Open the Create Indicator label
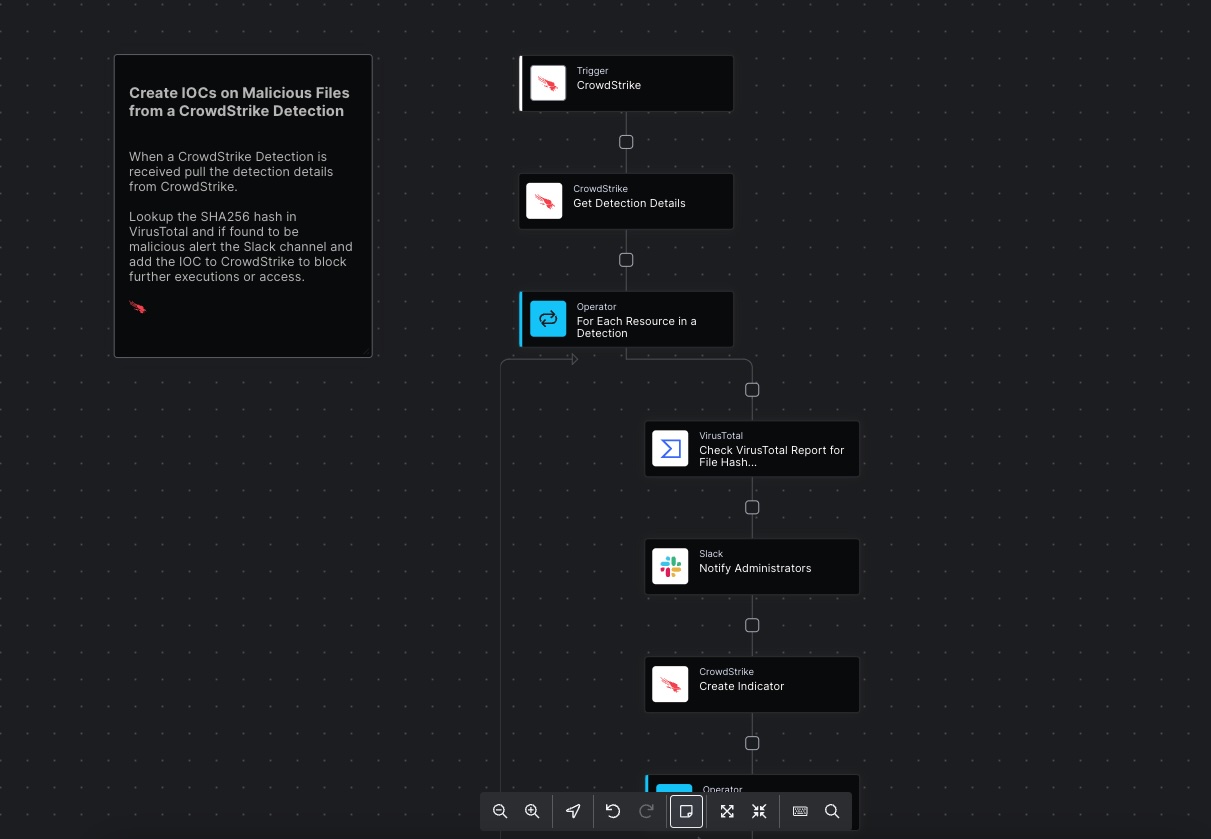Image resolution: width=1211 pixels, height=839 pixels. pyautogui.click(x=741, y=686)
